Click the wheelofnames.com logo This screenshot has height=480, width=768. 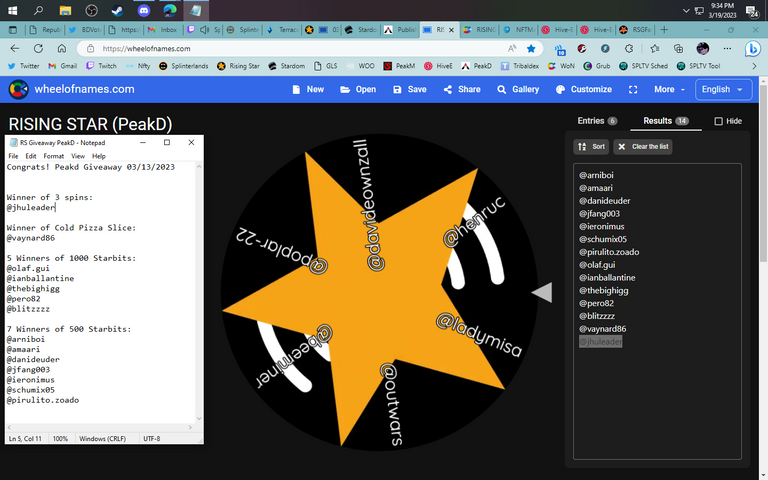(18, 89)
